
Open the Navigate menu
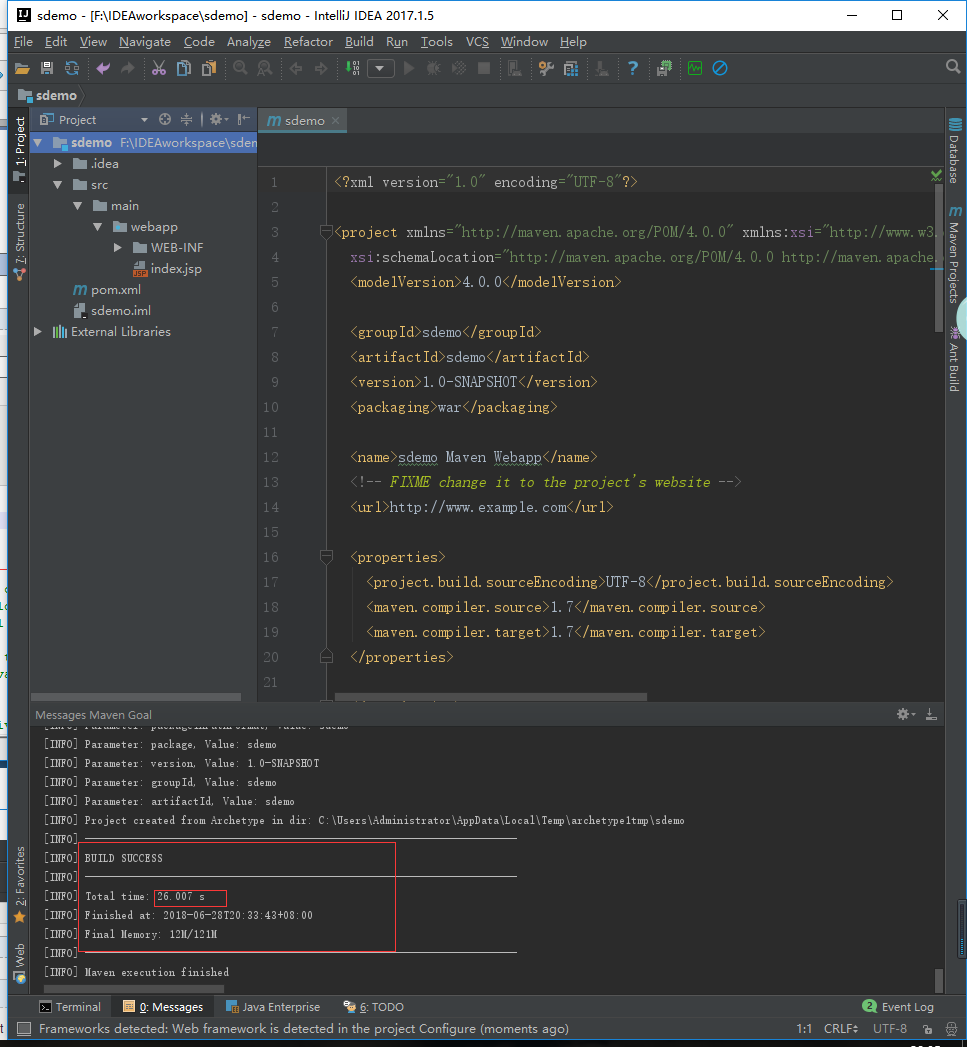tap(145, 41)
